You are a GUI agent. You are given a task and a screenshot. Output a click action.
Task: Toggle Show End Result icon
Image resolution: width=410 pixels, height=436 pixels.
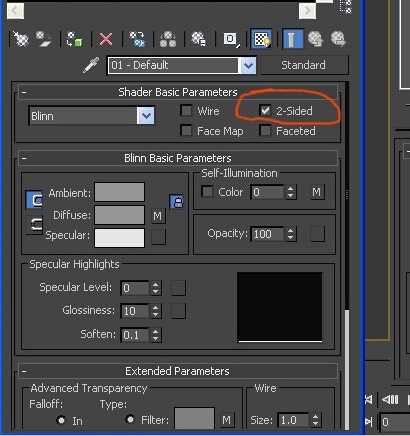coord(293,39)
